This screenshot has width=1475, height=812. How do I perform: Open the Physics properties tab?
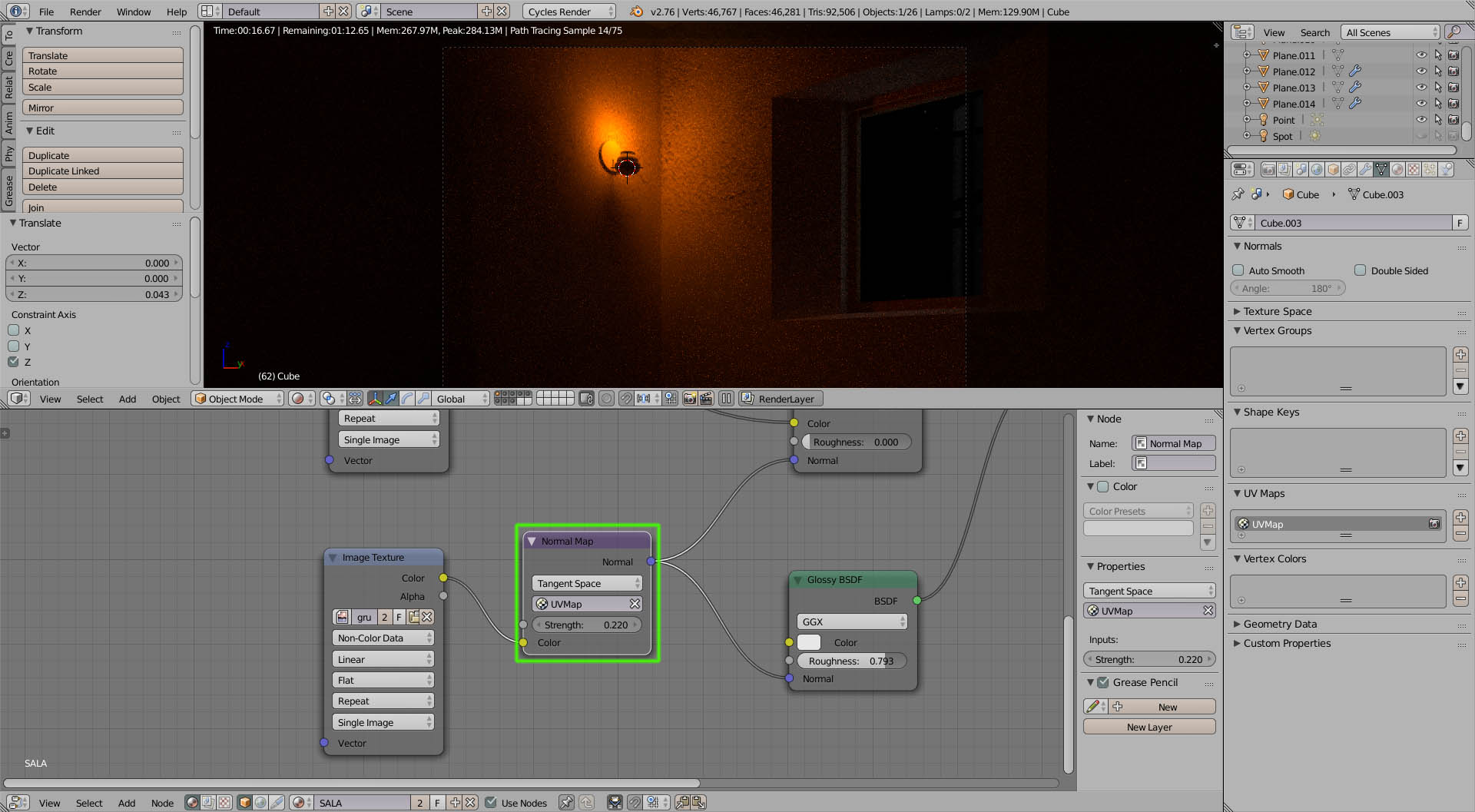click(1446, 170)
